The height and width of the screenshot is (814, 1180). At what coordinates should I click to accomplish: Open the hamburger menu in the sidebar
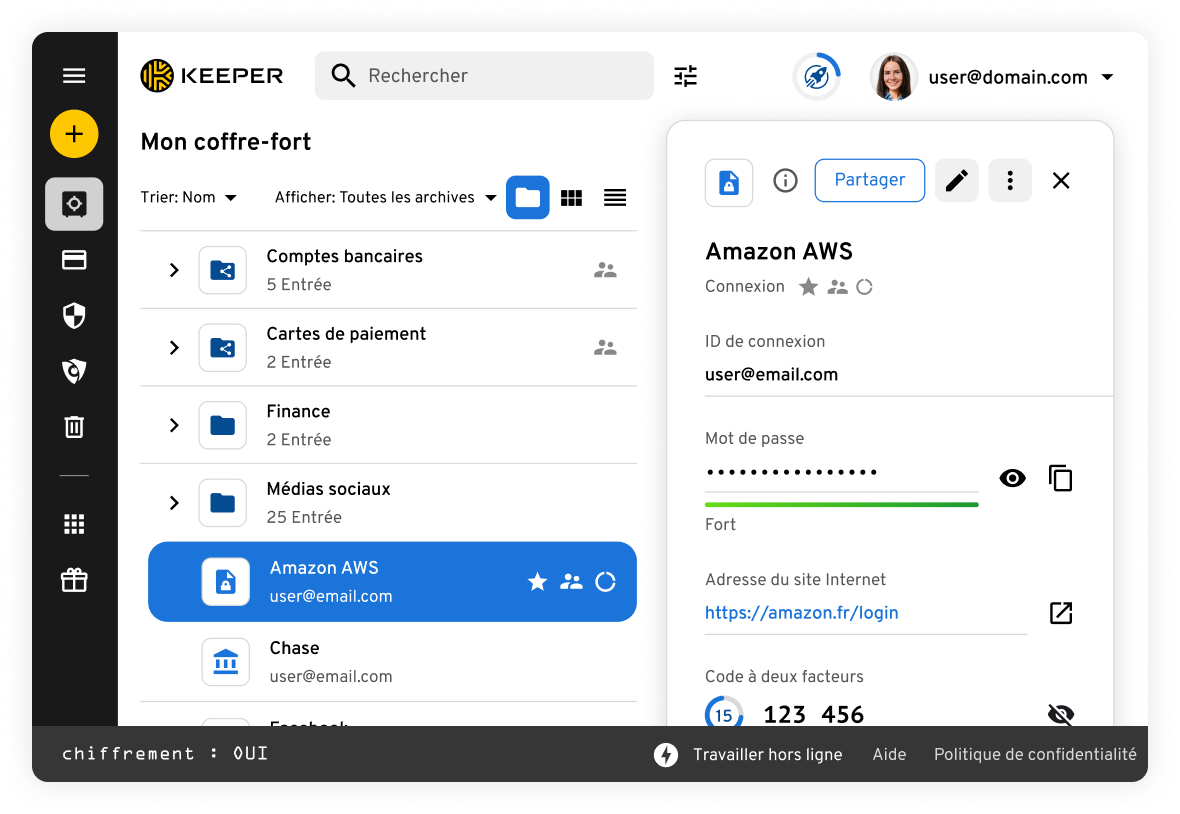coord(74,75)
